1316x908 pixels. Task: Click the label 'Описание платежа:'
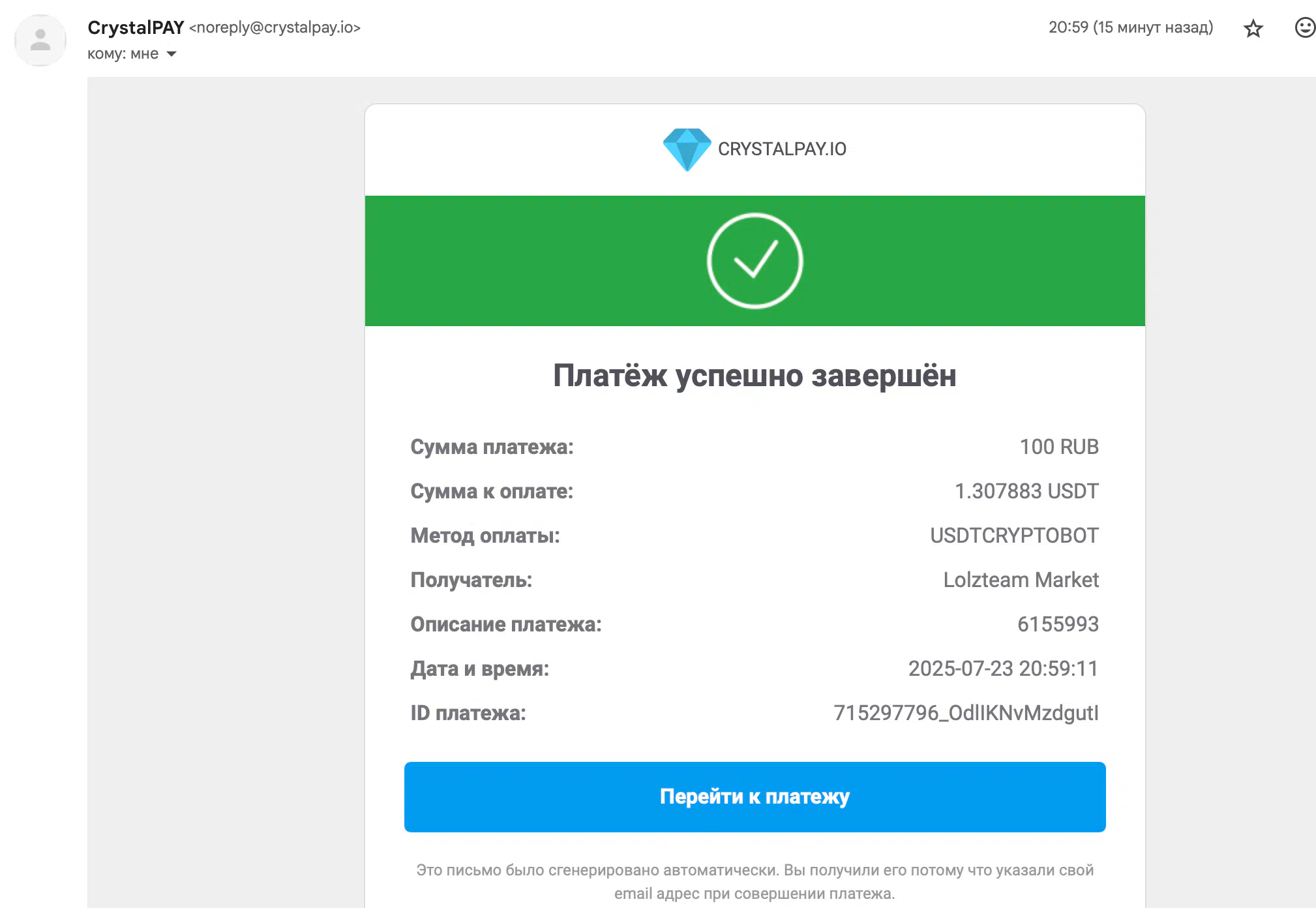click(x=505, y=624)
